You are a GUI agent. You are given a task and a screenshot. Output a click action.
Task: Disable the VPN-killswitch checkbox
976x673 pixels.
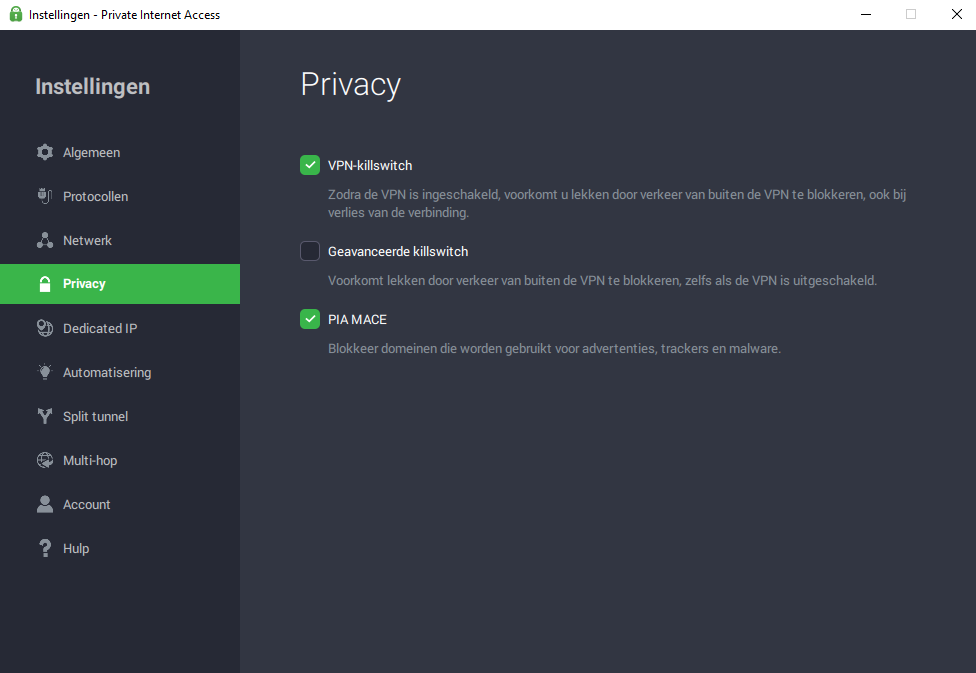309,164
